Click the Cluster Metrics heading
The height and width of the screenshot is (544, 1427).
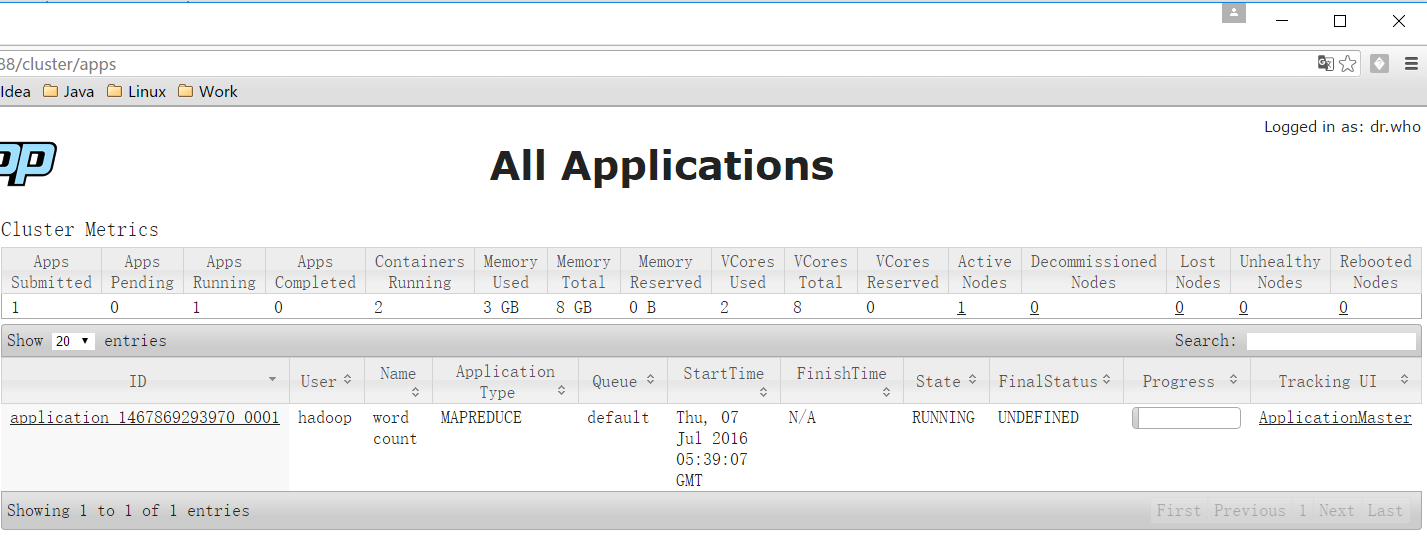pyautogui.click(x=80, y=230)
